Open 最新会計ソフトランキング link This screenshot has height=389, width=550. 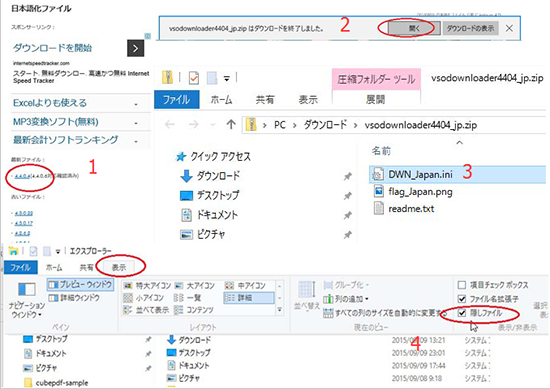click(65, 140)
